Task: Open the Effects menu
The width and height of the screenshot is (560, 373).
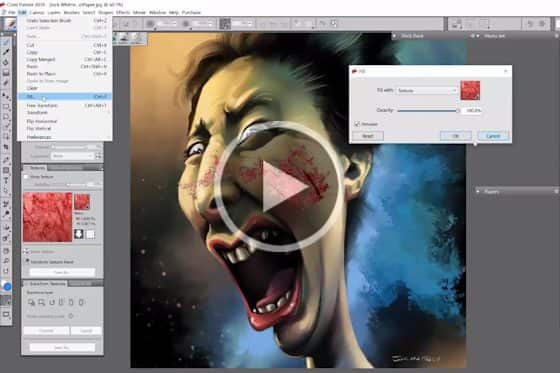Action: tap(123, 12)
